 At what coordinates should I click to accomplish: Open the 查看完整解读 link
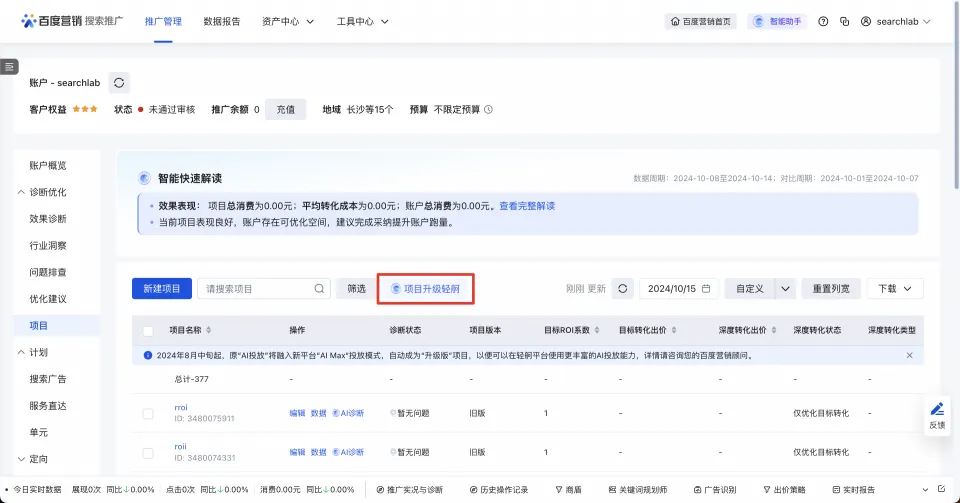pyautogui.click(x=527, y=206)
